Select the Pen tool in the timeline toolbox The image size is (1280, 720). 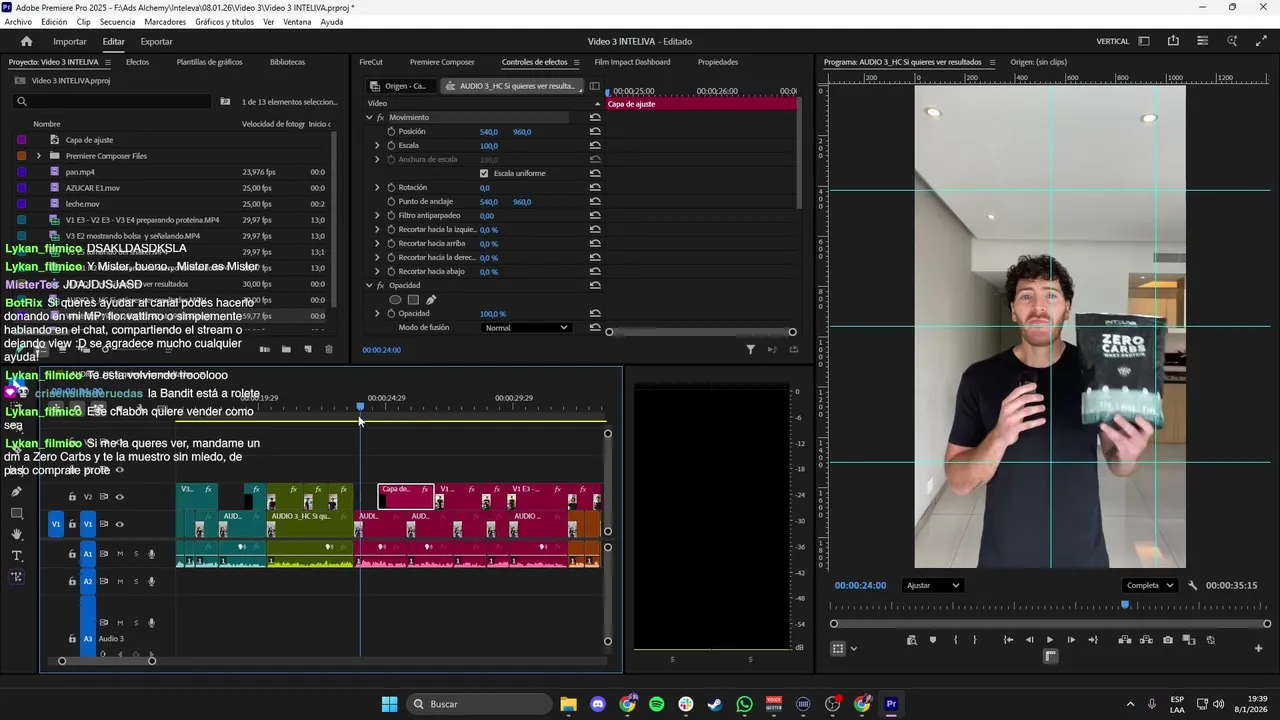[x=16, y=492]
